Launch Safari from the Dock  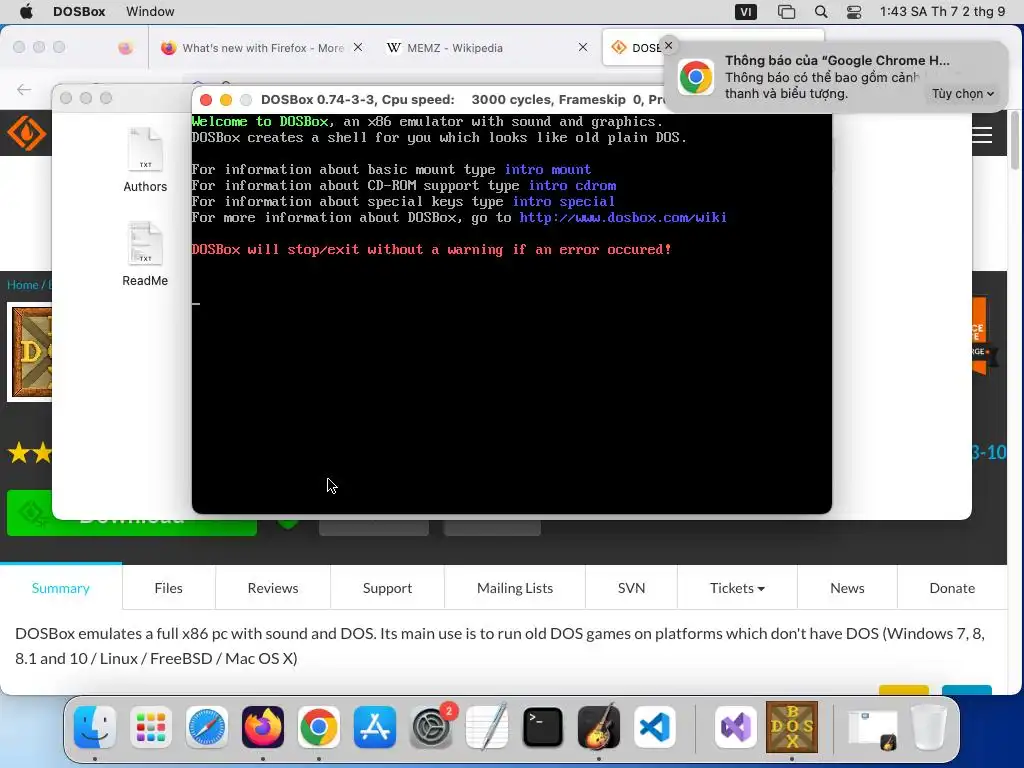point(207,727)
